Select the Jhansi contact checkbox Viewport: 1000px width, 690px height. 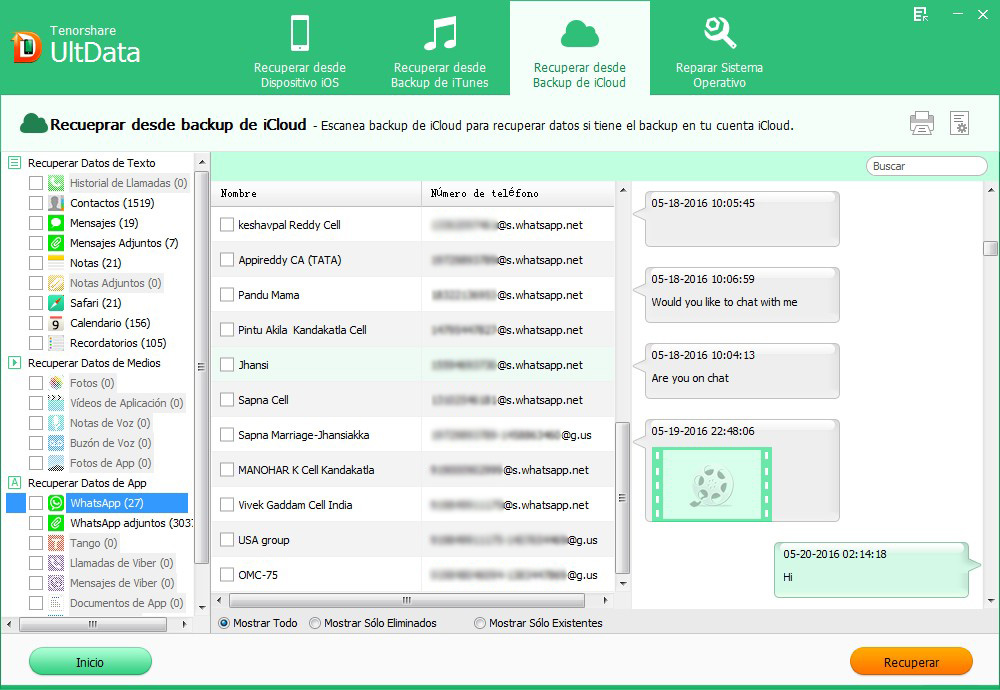(226, 365)
